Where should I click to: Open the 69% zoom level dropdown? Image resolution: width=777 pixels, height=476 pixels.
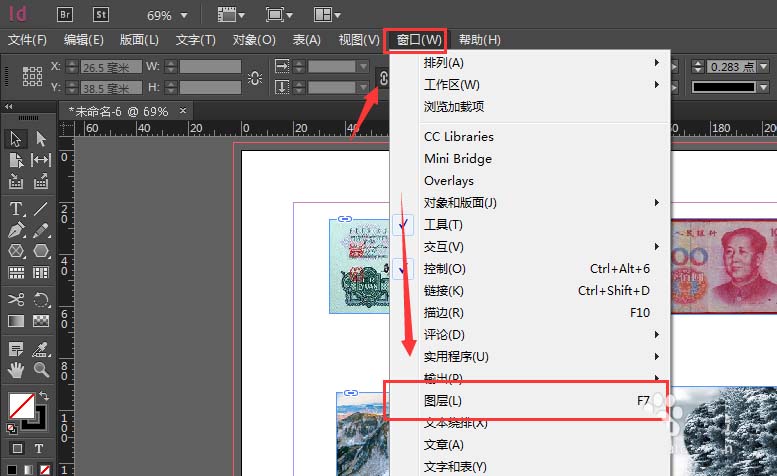[x=184, y=15]
